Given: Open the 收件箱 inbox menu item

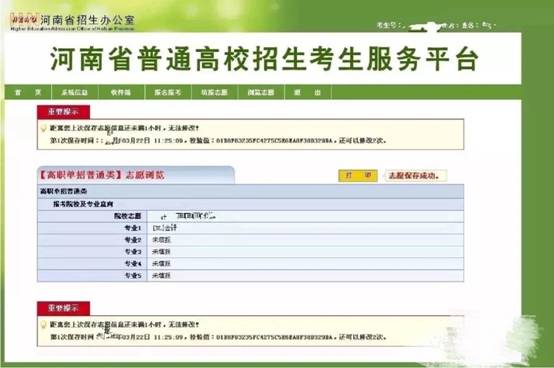Looking at the screenshot, I should pos(121,93).
